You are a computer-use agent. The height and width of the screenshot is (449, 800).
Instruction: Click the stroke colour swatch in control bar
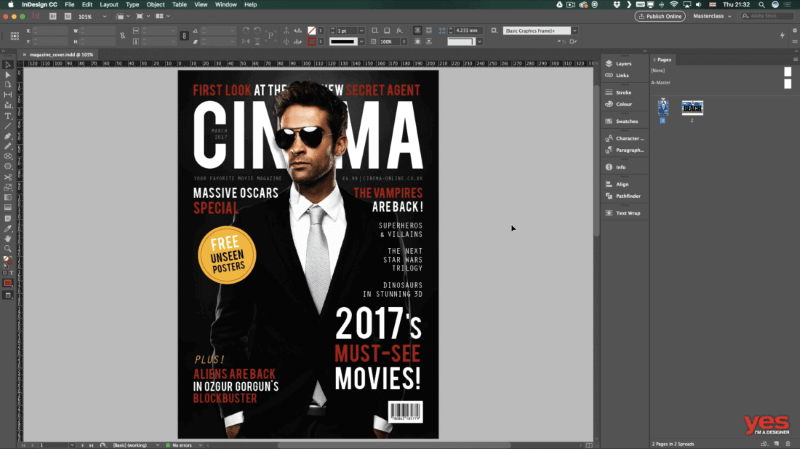coord(311,42)
